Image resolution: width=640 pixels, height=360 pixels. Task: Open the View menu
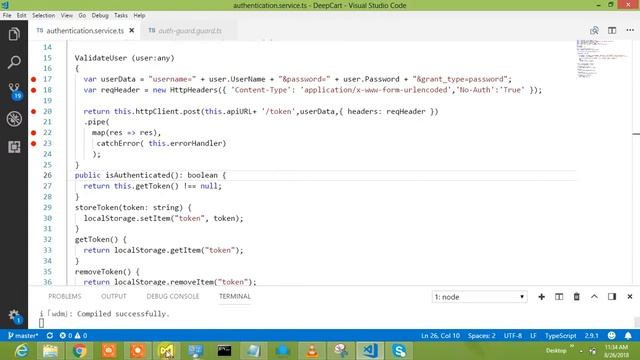[67, 16]
